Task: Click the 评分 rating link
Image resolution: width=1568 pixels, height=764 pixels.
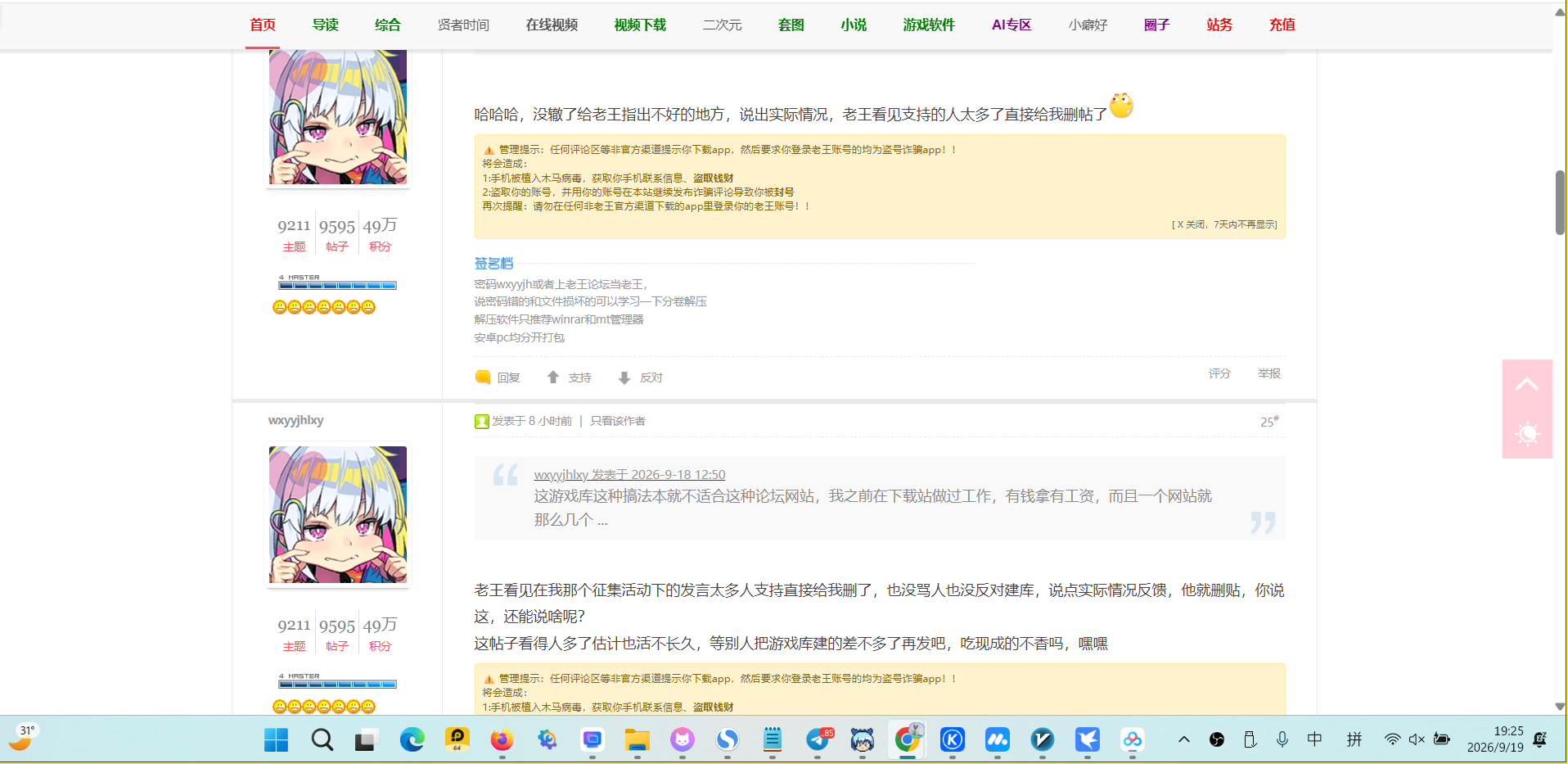Action: coord(1219,373)
